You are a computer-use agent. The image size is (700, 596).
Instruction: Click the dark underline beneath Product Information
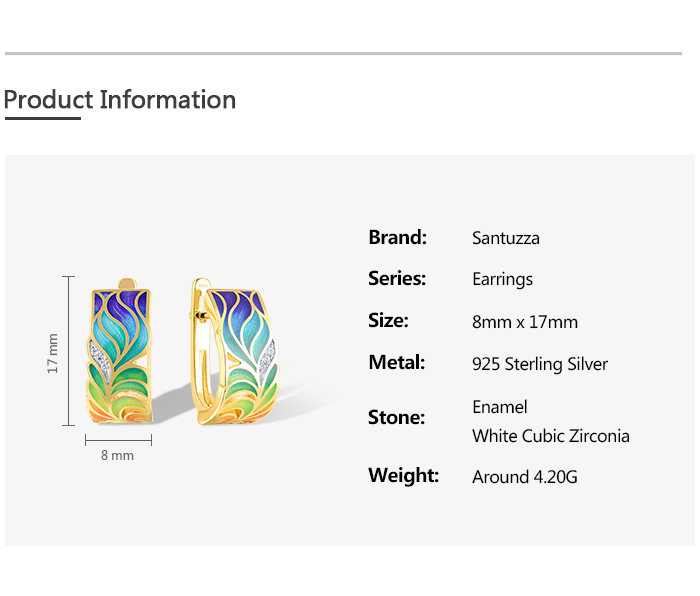[x=42, y=118]
